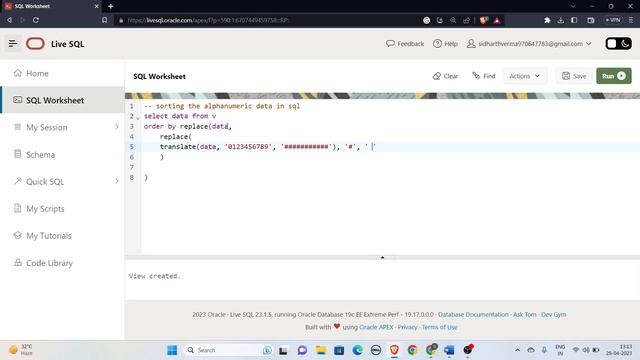Viewport: 640px width, 360px height.
Task: Reload the browser page
Action: point(36,20)
